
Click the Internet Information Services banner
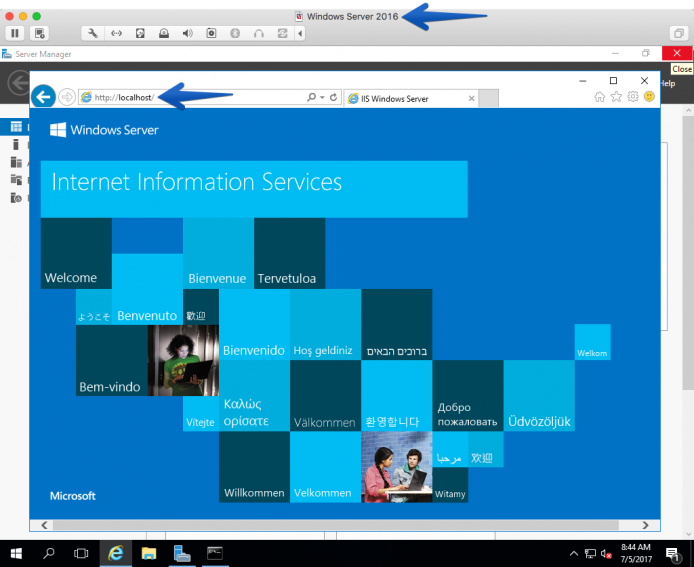click(254, 189)
